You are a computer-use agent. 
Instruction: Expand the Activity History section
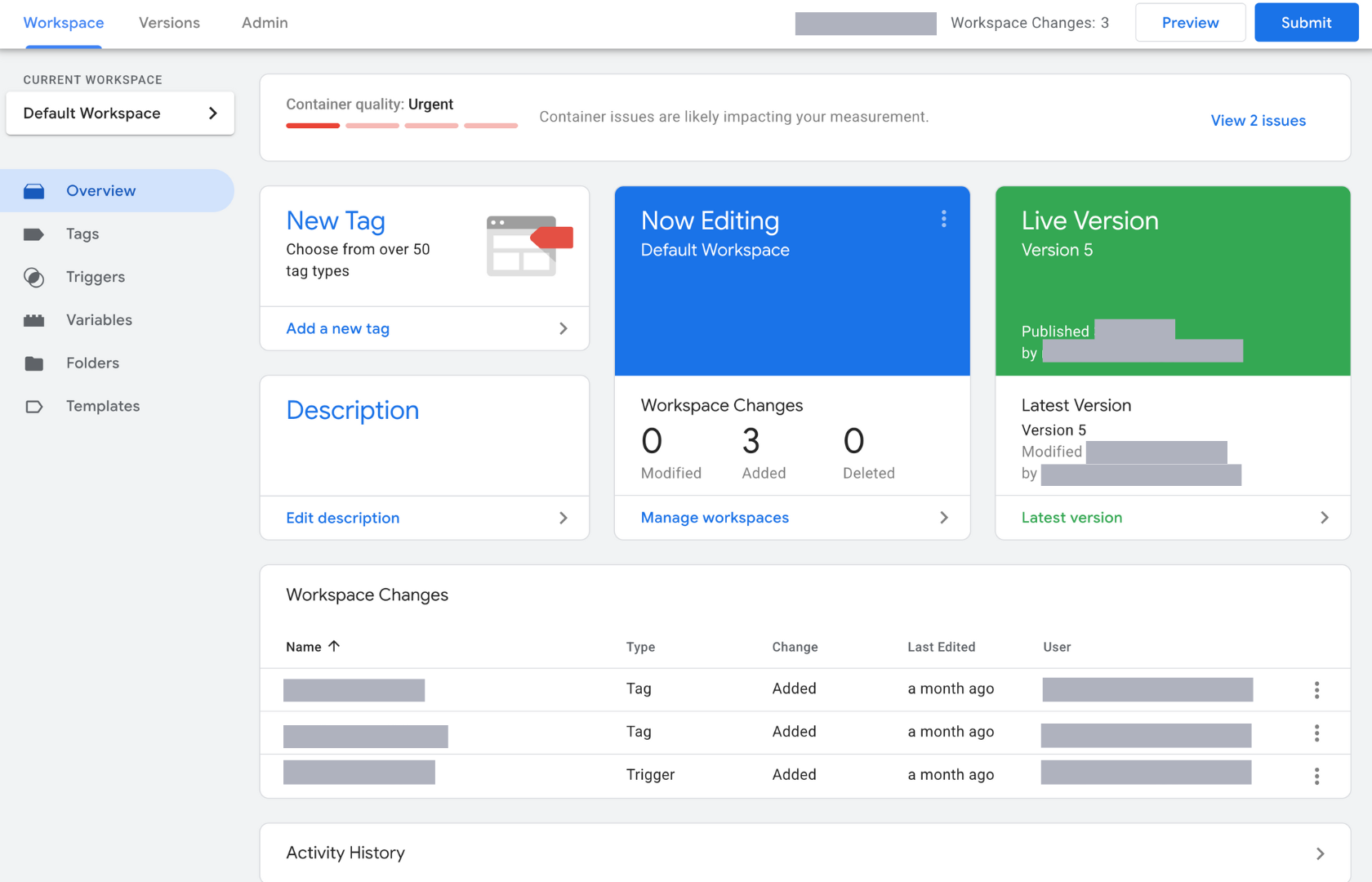click(x=1321, y=853)
